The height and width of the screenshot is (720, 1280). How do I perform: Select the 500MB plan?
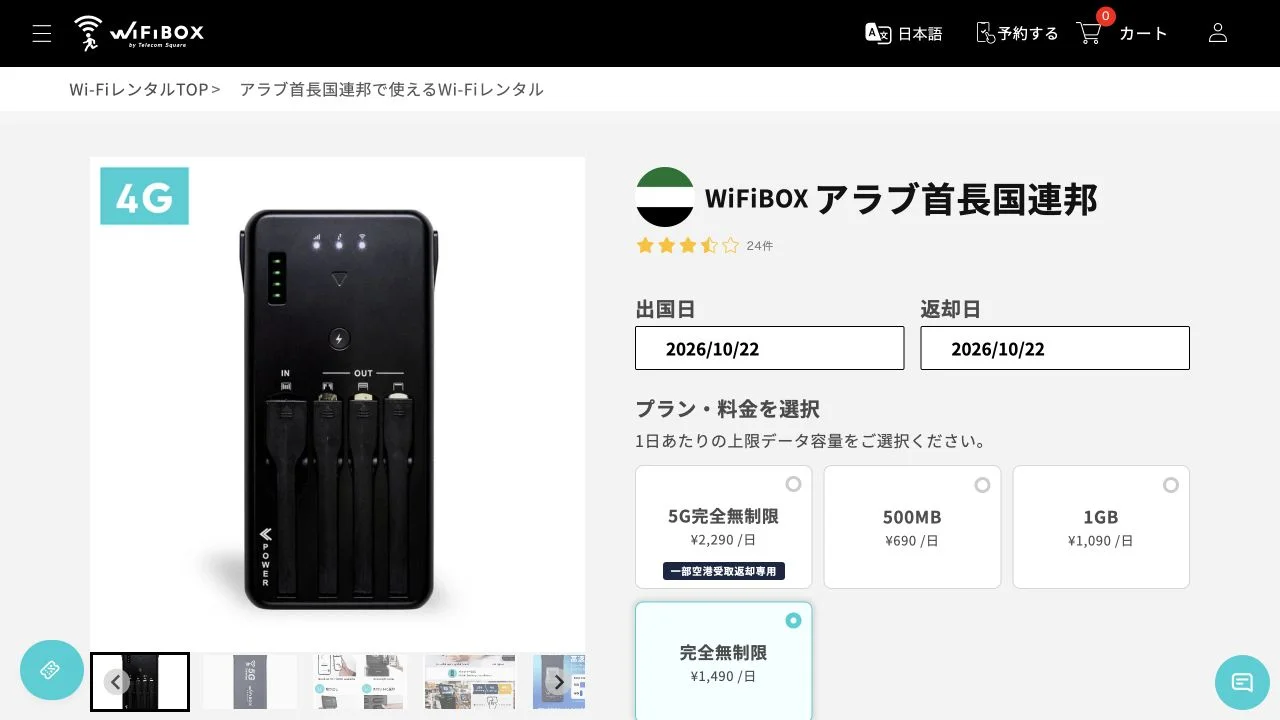click(x=912, y=527)
